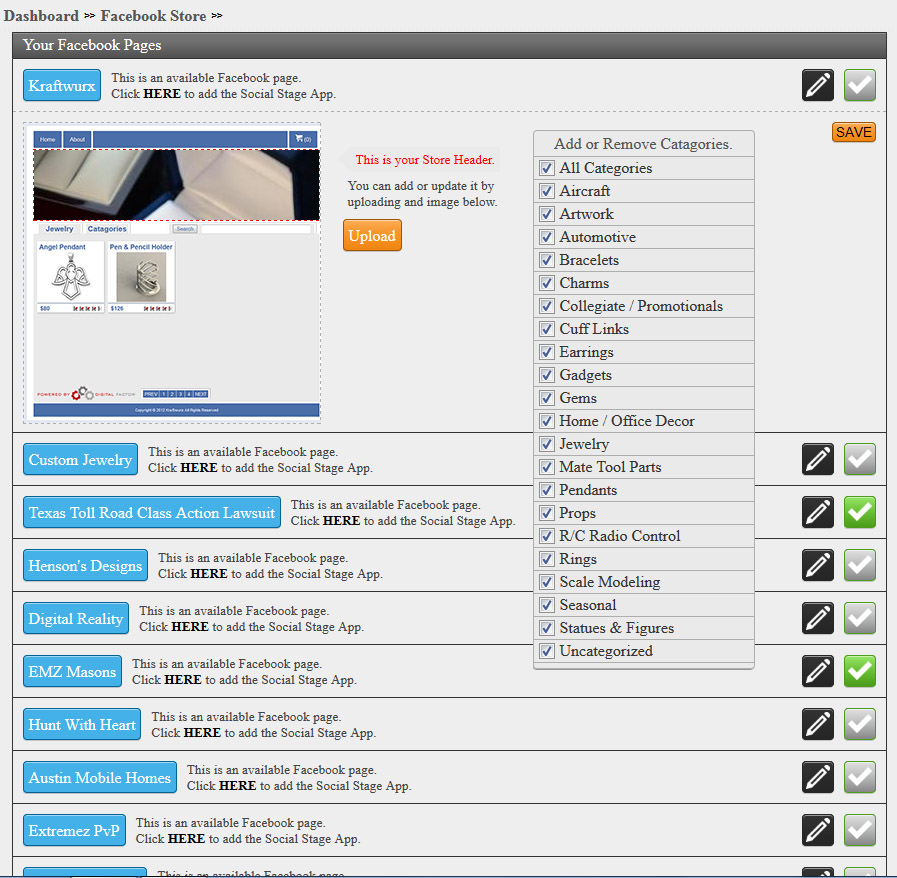Go to Facebook Store breadcrumb
This screenshot has width=897, height=878.
(x=153, y=16)
